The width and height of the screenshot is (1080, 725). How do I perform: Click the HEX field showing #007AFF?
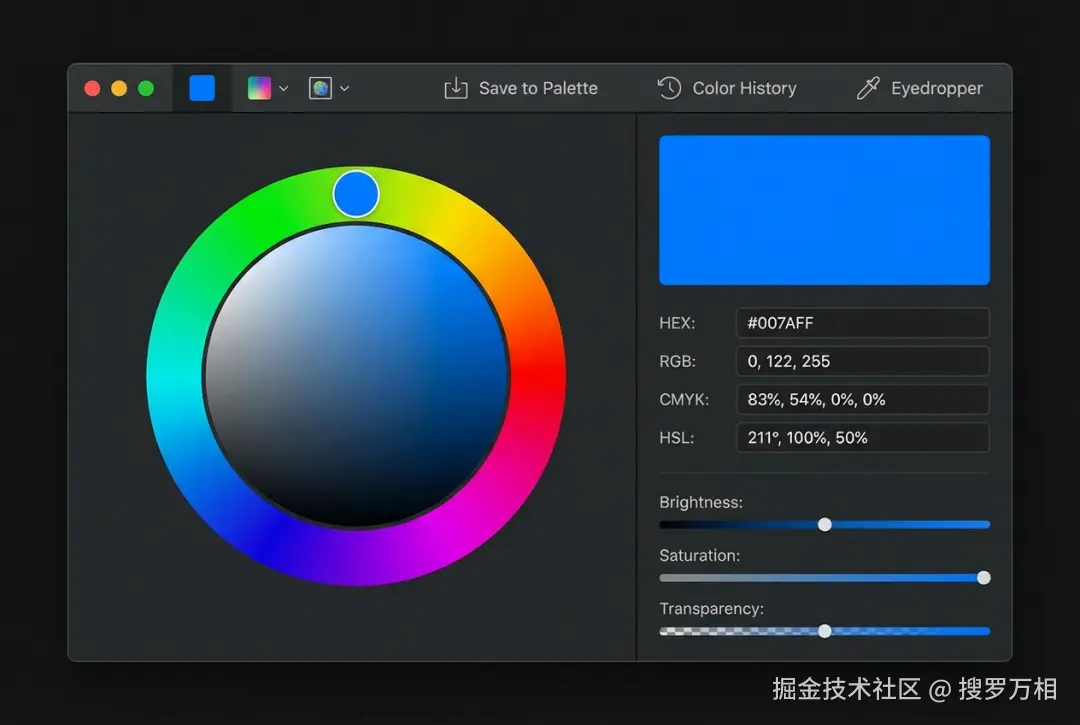[862, 323]
